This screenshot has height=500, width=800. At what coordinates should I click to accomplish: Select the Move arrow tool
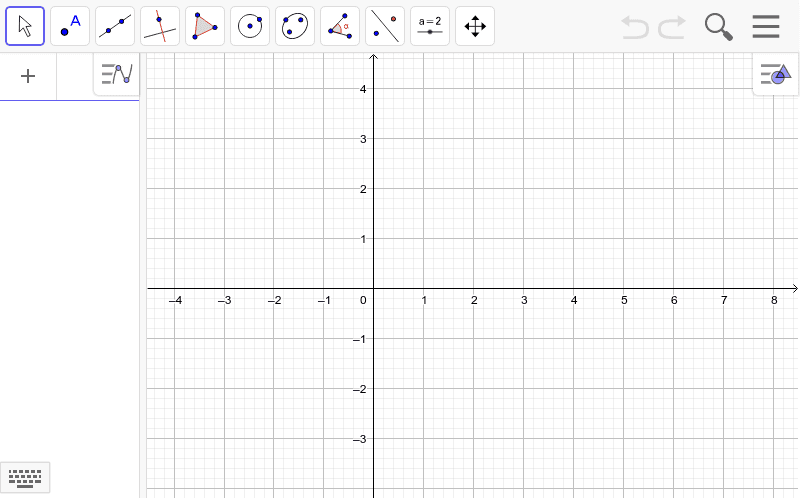coord(25,26)
